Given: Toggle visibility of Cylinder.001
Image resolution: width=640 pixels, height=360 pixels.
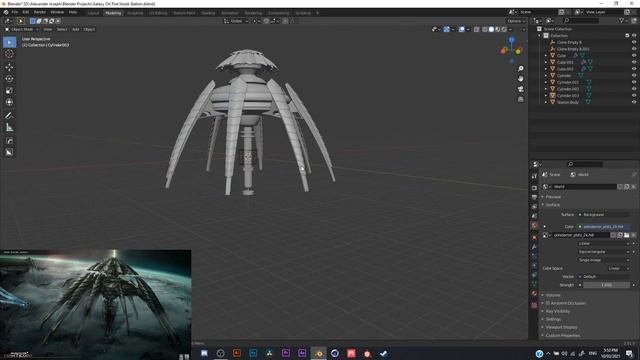Looking at the screenshot, I should tap(634, 82).
